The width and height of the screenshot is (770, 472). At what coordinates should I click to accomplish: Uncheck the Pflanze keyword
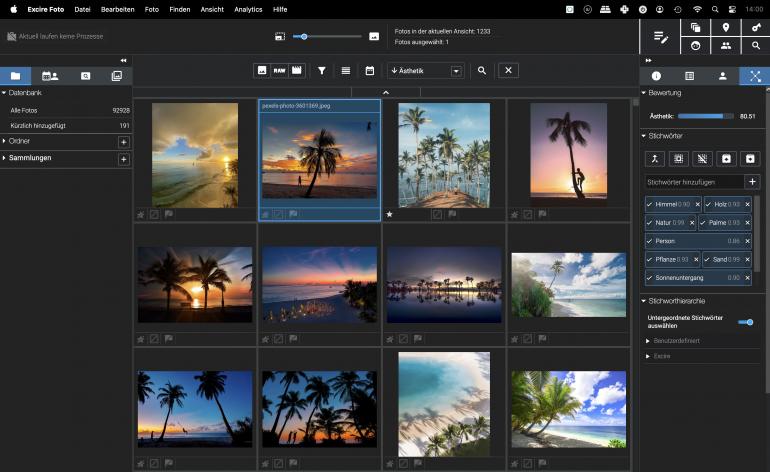[x=650, y=259]
